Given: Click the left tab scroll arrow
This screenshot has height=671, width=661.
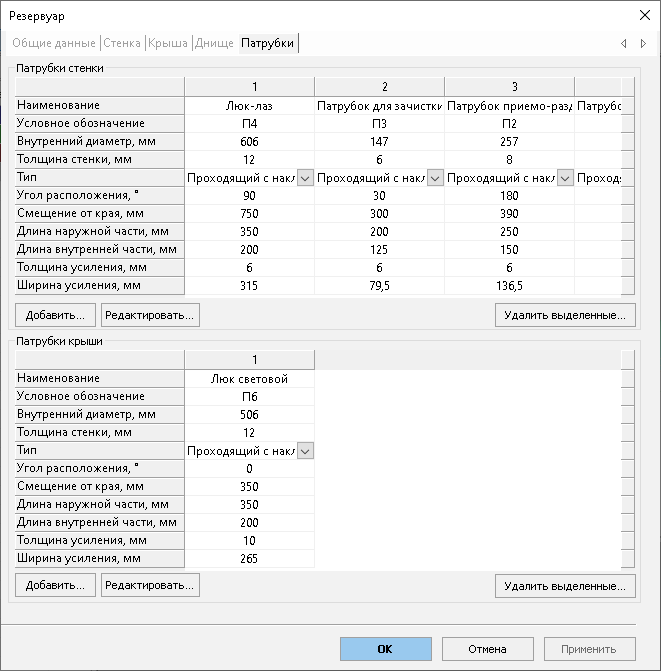Looking at the screenshot, I should (624, 44).
